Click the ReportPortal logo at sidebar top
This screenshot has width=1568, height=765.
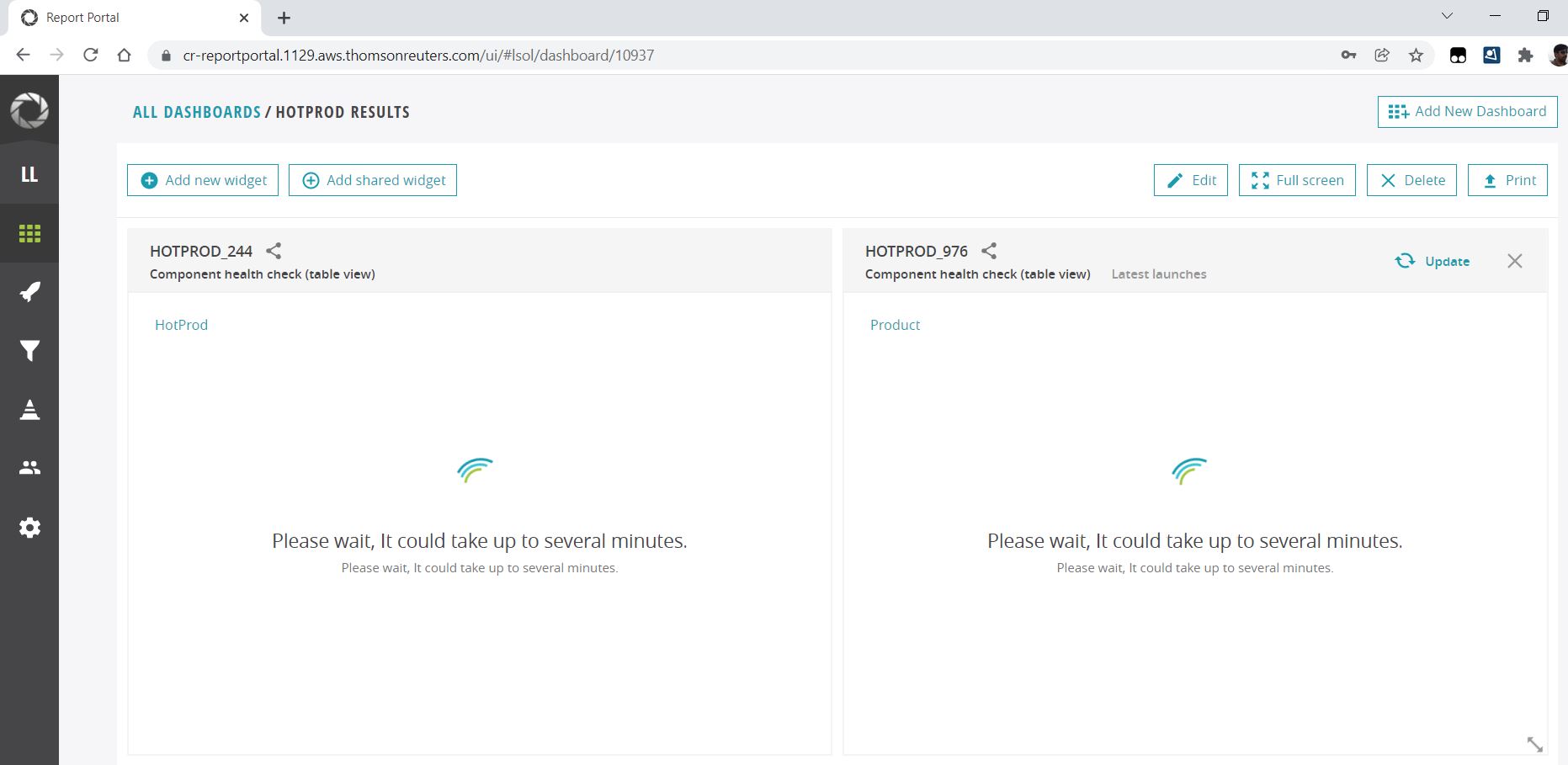(29, 110)
